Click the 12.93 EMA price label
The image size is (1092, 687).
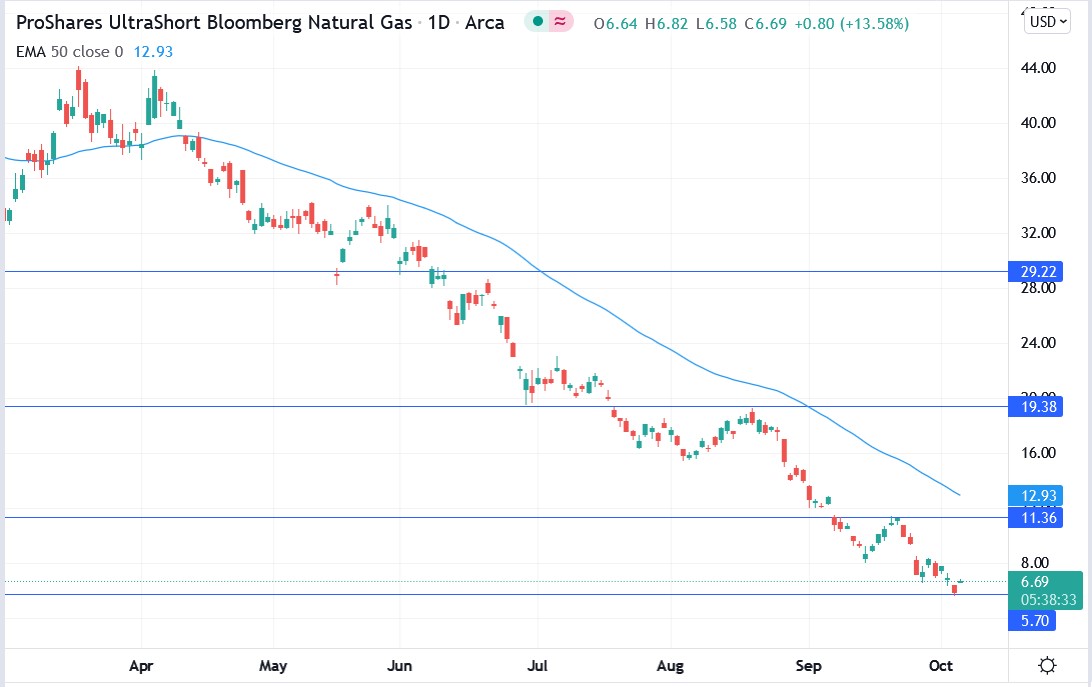1036,495
